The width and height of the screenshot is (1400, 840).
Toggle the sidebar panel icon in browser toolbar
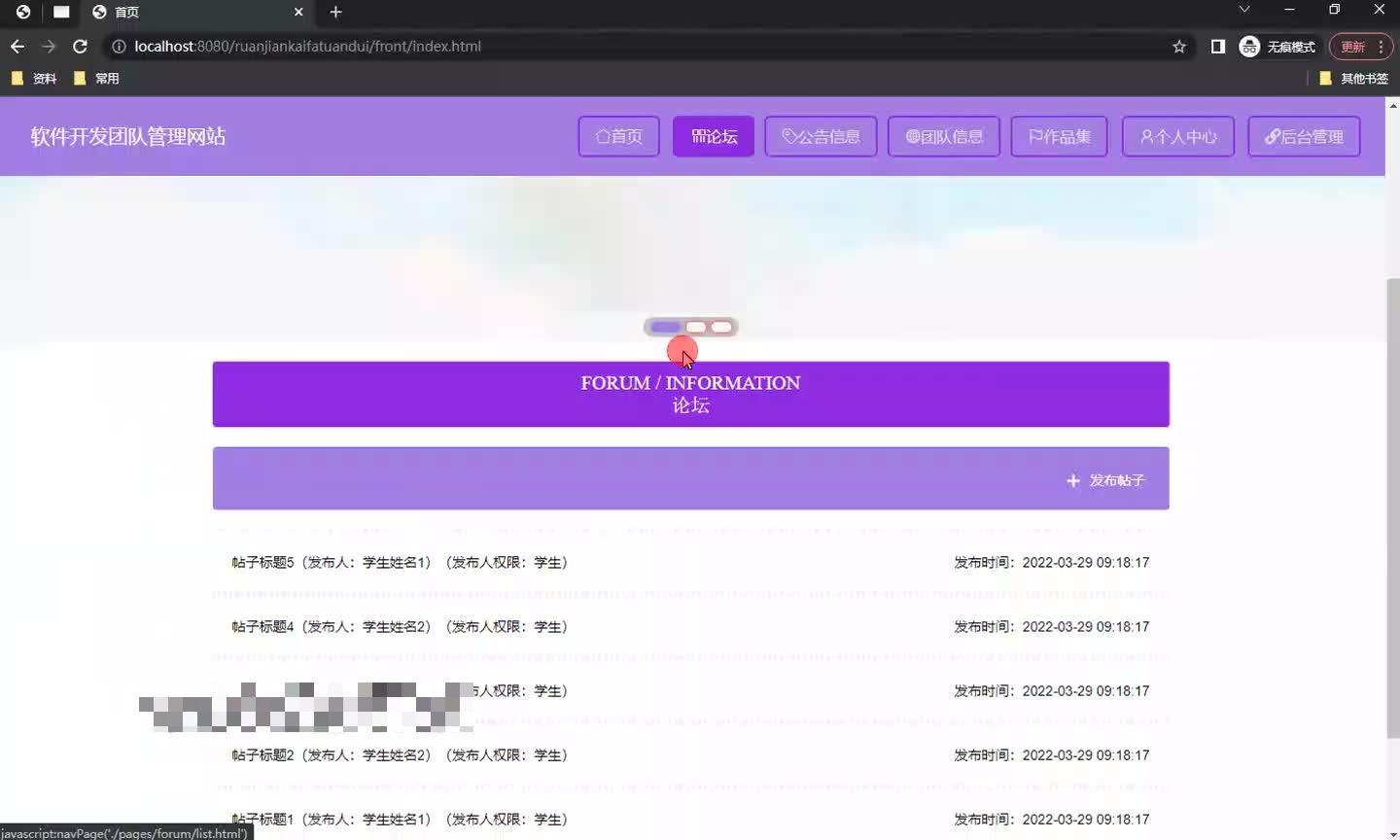pyautogui.click(x=1217, y=46)
